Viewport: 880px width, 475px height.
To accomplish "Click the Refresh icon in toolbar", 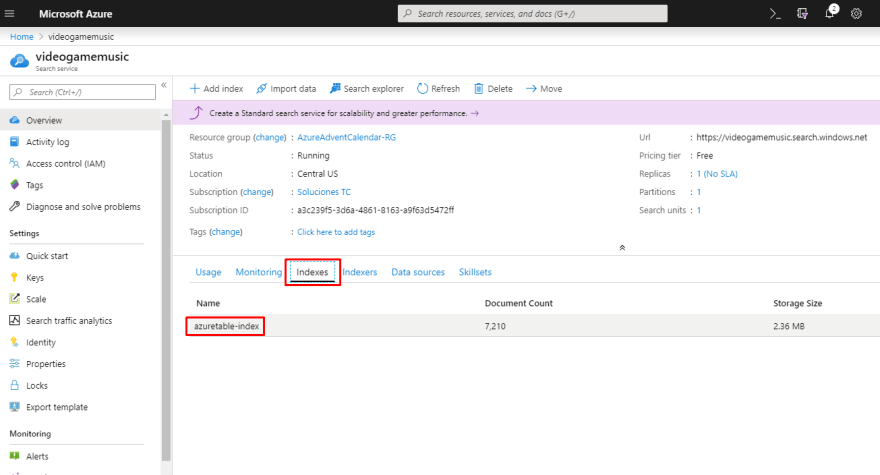I will click(x=423, y=89).
